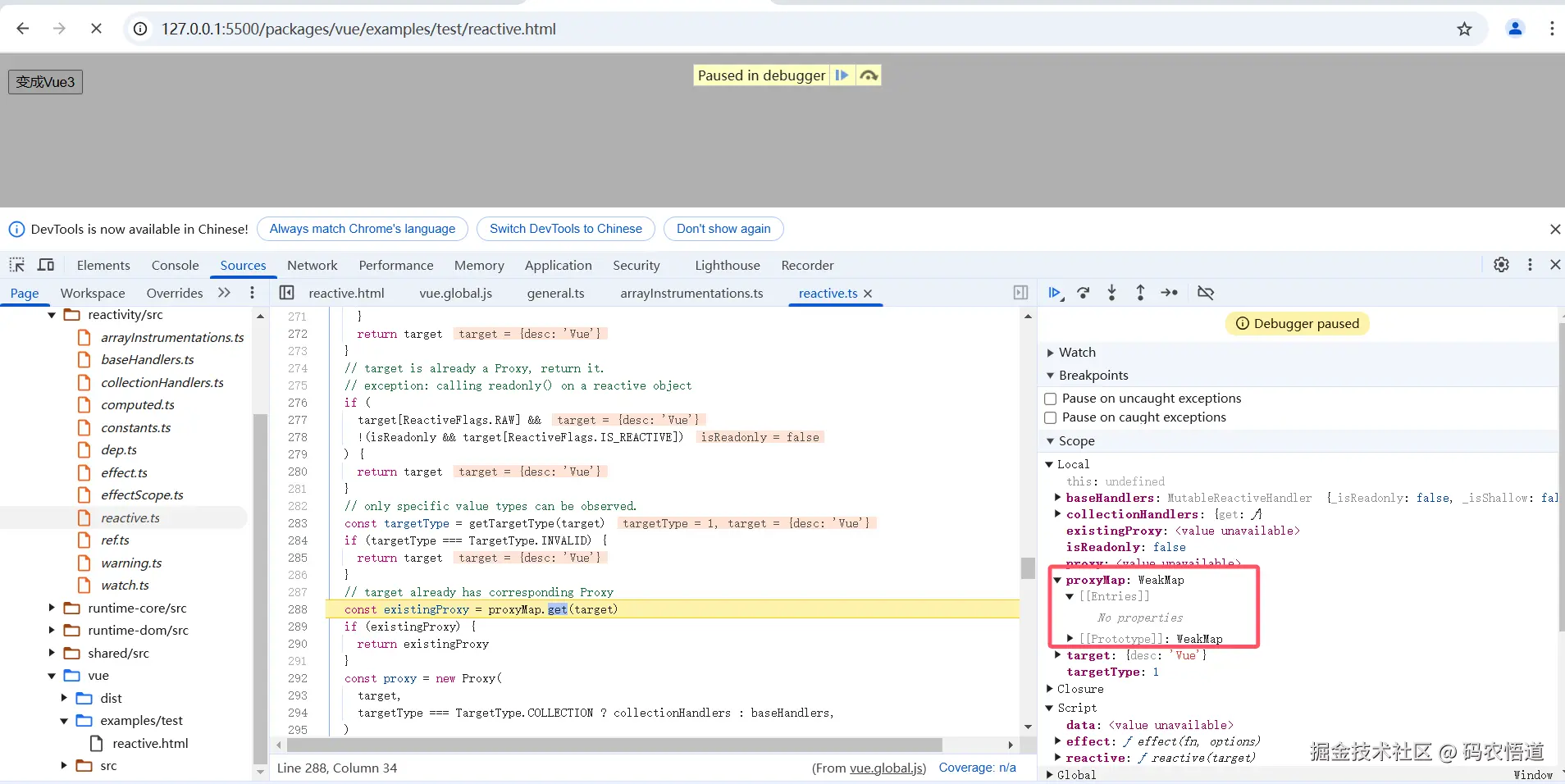The width and height of the screenshot is (1565, 784).
Task: Enable Pause on caught exceptions
Action: point(1050,418)
